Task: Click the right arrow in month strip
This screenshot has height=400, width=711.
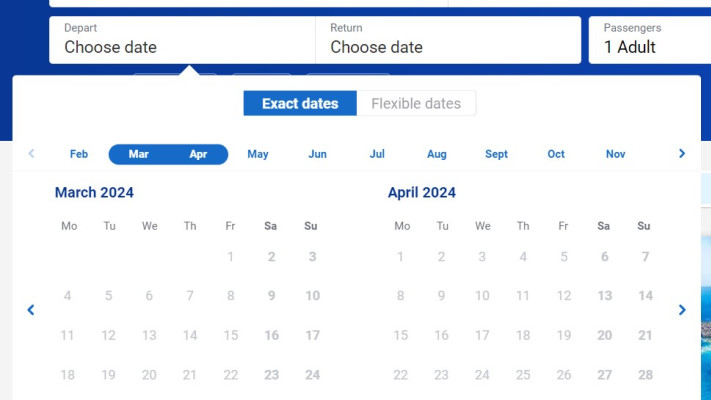Action: coord(682,154)
